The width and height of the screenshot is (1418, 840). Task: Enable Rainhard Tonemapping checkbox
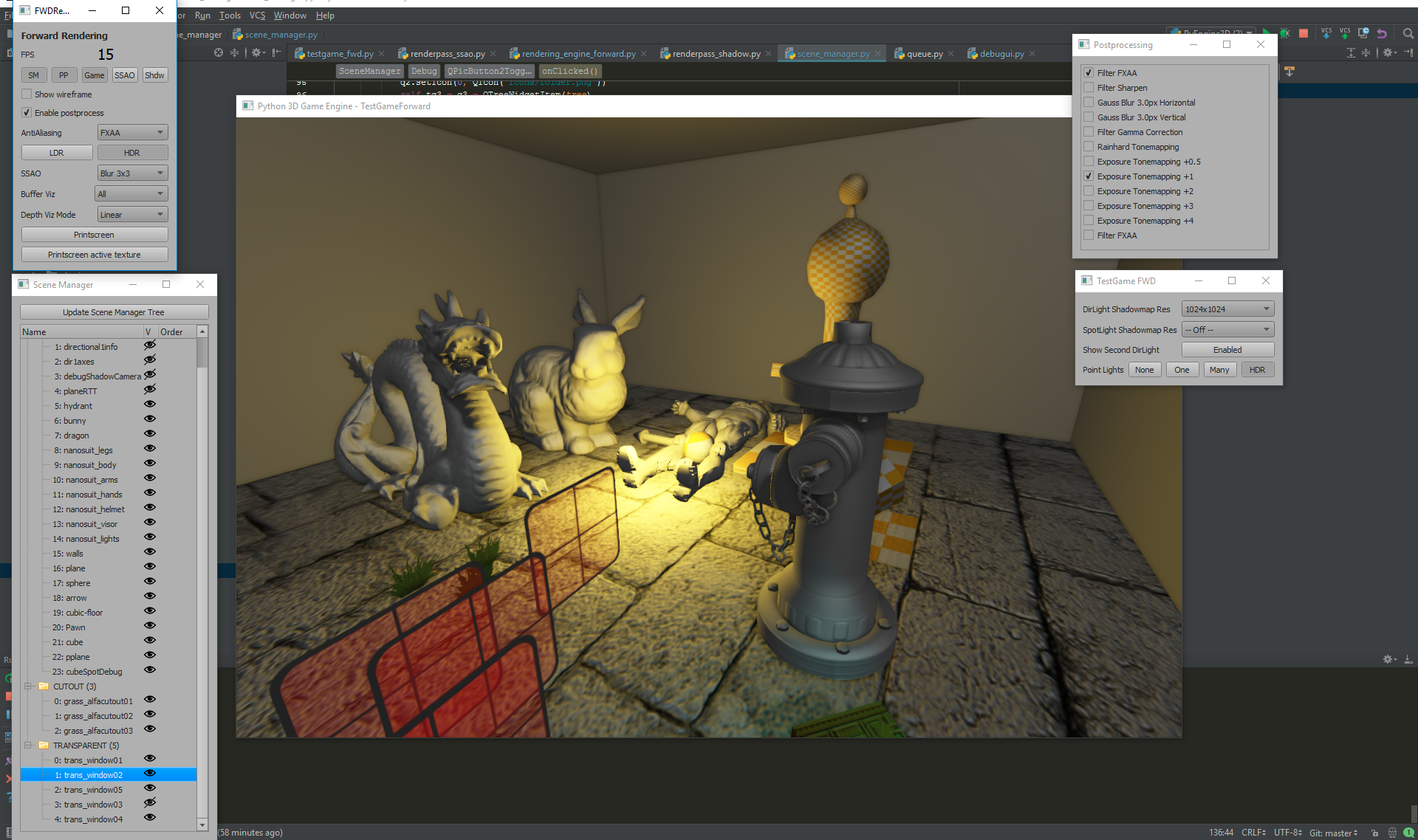(x=1089, y=146)
